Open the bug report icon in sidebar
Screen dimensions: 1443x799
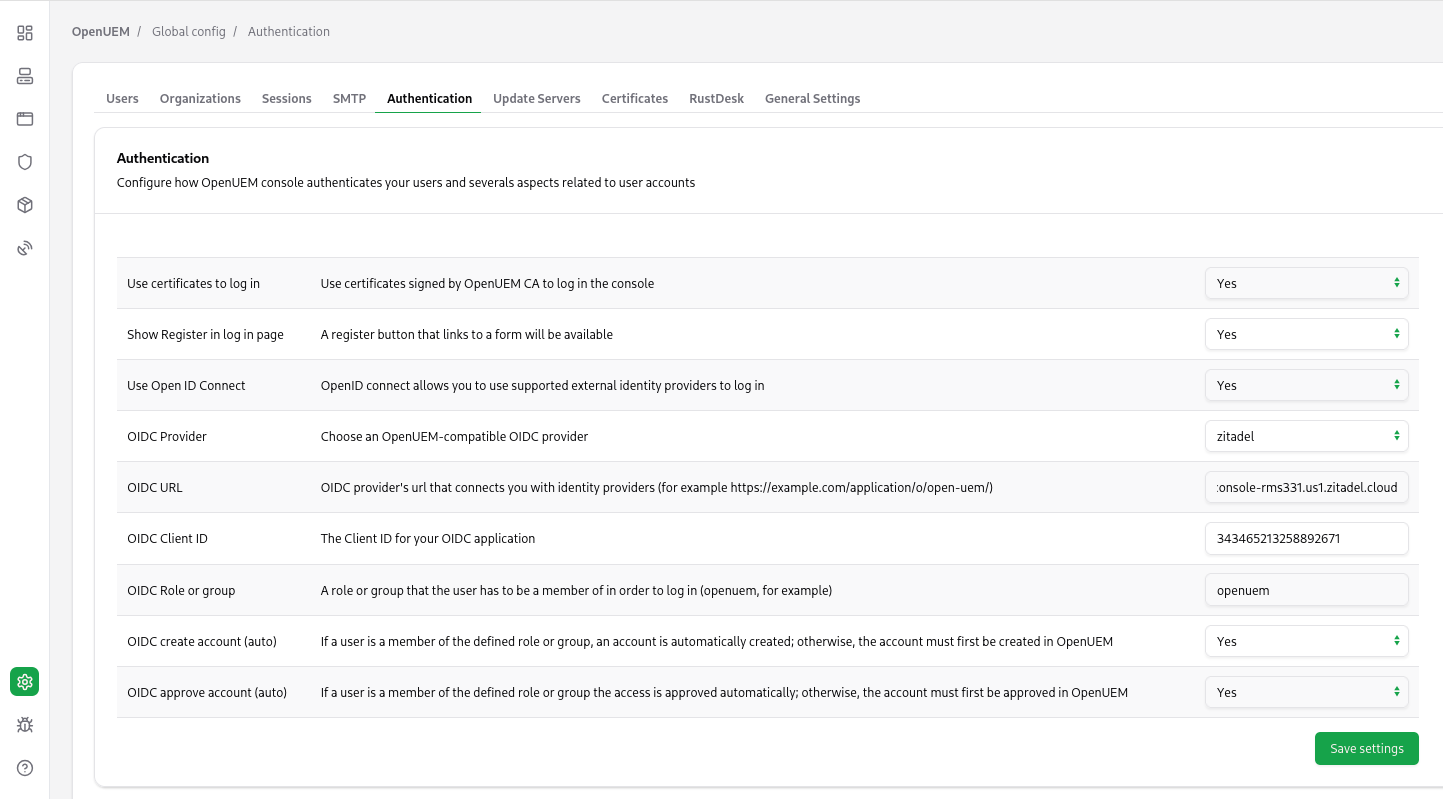pos(25,725)
